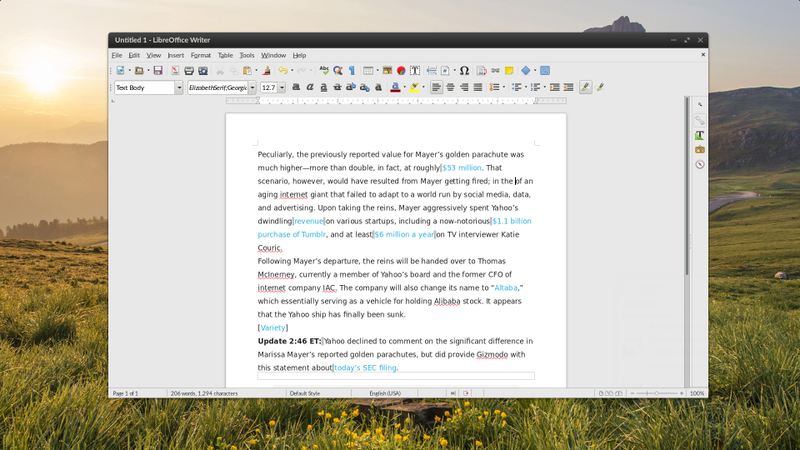This screenshot has height=450, width=800.
Task: Set Align Left paragraph alignment
Action: coord(436,87)
